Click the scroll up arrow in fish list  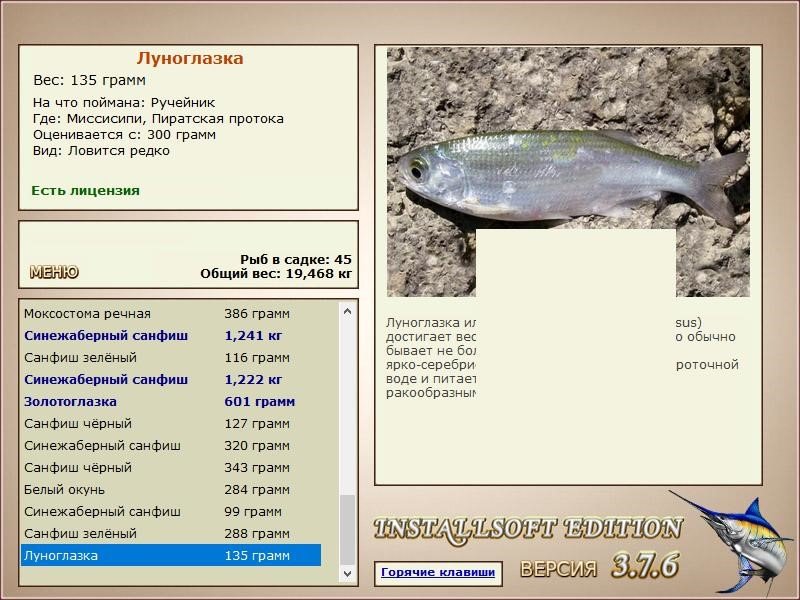pyautogui.click(x=347, y=311)
